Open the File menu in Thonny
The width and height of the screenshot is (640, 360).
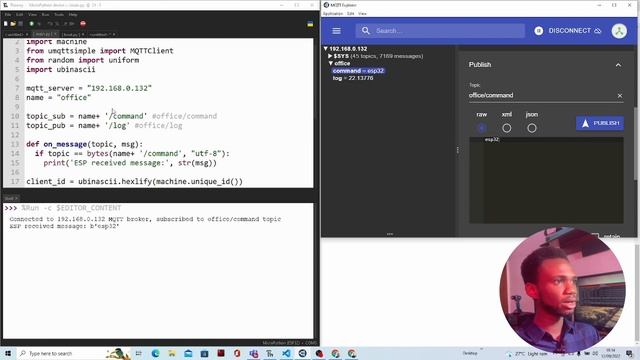coord(8,15)
